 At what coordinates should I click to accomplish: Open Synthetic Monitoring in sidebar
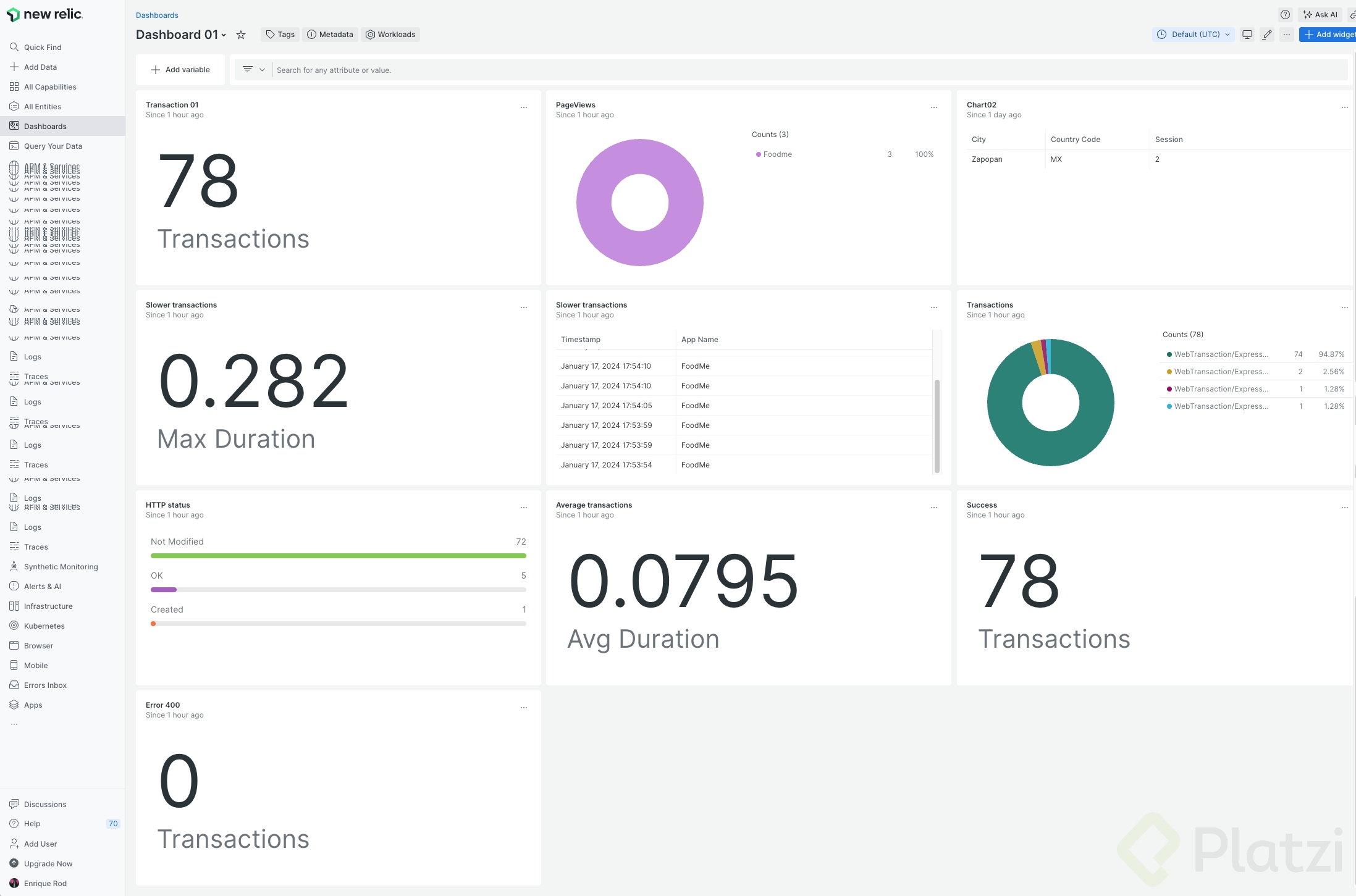click(x=61, y=567)
